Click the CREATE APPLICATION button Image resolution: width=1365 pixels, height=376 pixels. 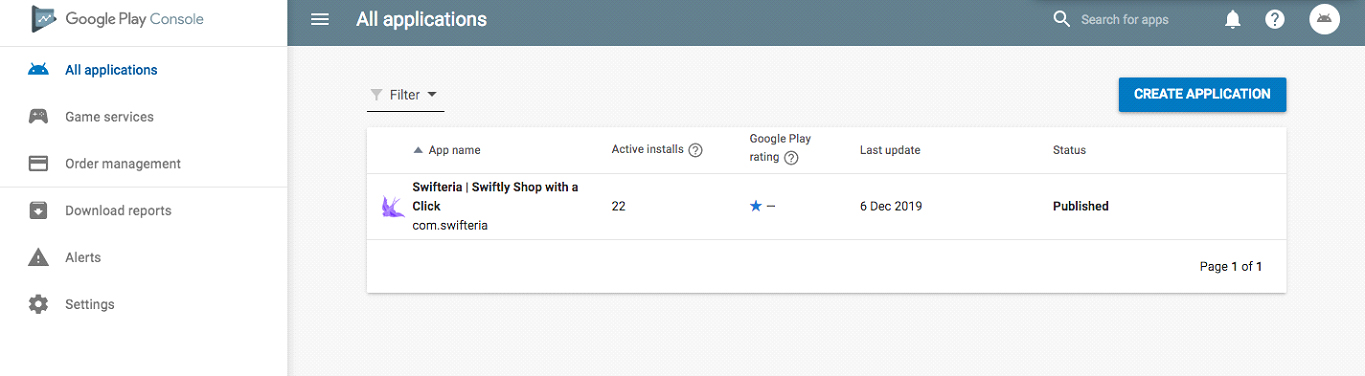coord(1202,94)
